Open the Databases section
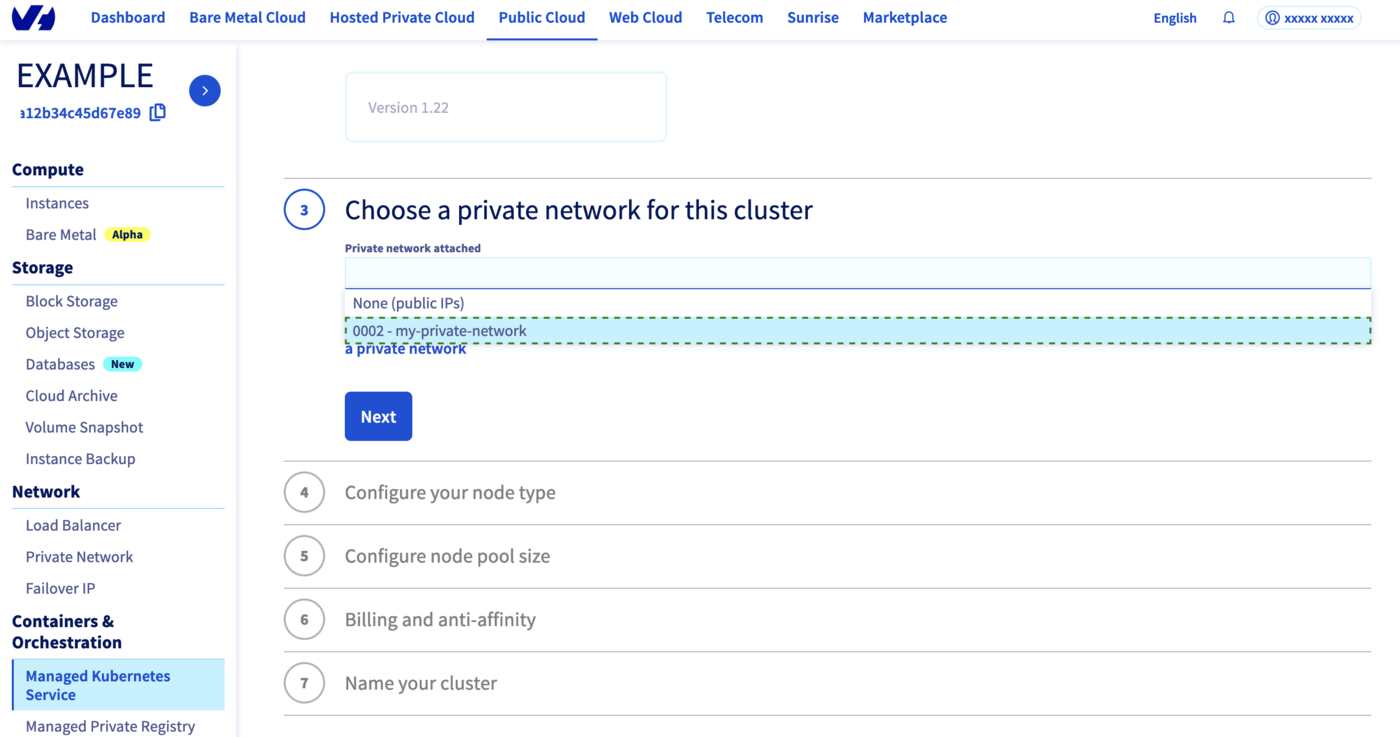Viewport: 1400px width, 737px height. point(60,363)
